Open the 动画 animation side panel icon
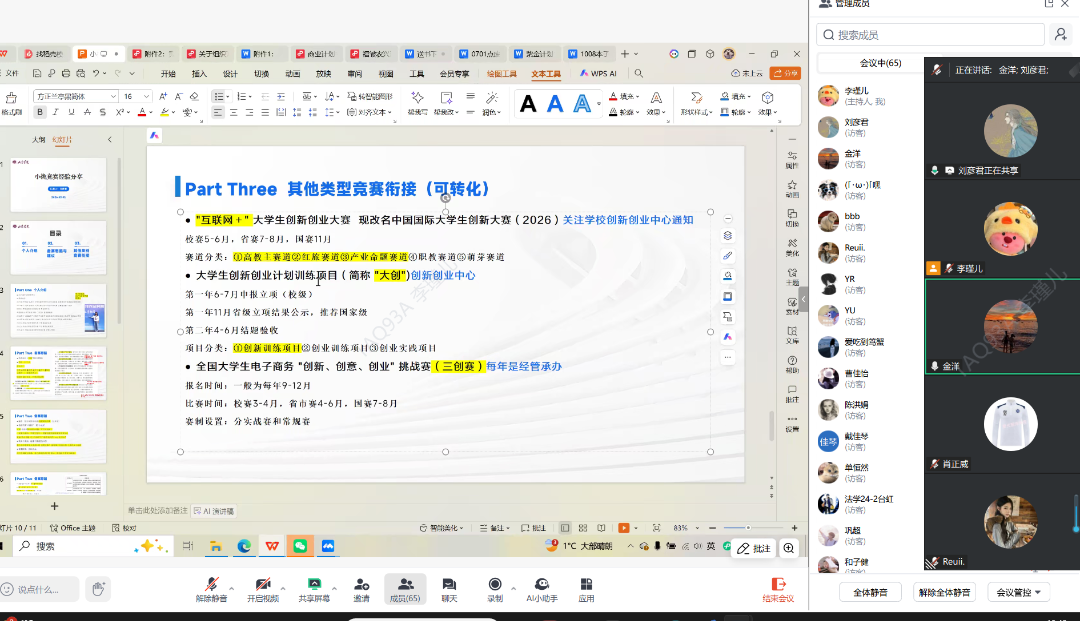The width and height of the screenshot is (1080, 621). [x=792, y=185]
